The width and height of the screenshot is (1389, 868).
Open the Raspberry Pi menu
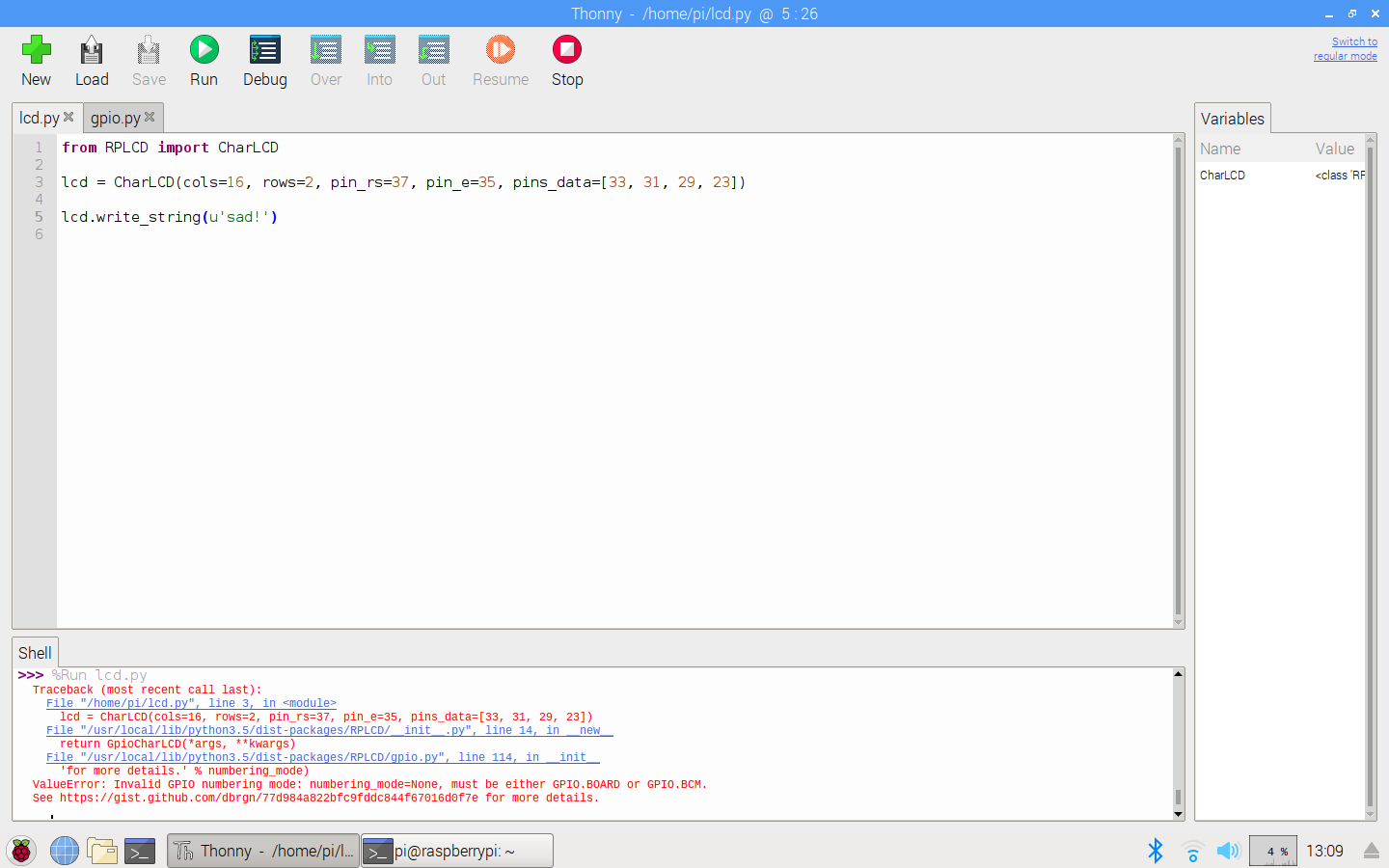[x=21, y=851]
